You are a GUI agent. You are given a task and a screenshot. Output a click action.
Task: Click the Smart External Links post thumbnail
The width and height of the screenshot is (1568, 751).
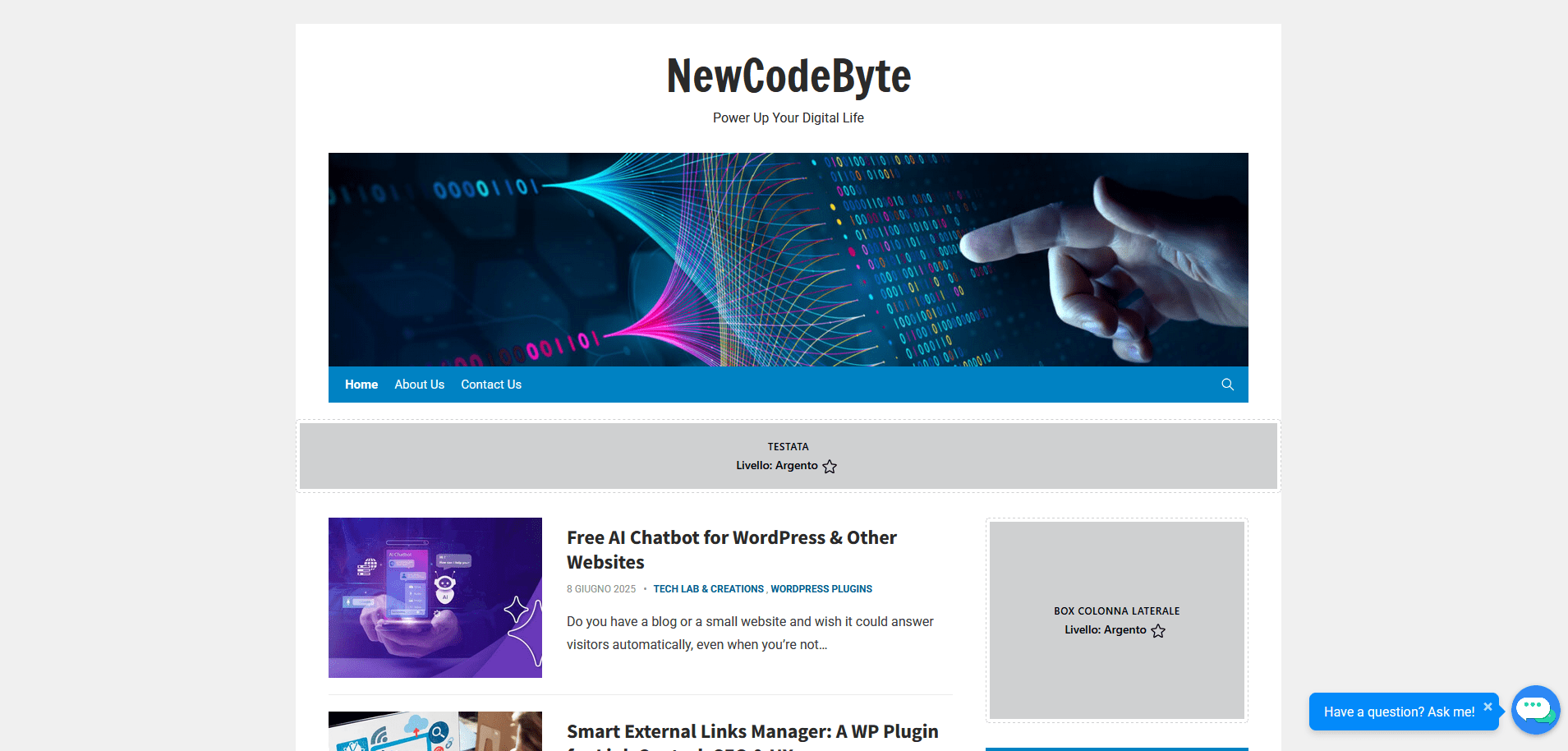coord(435,731)
